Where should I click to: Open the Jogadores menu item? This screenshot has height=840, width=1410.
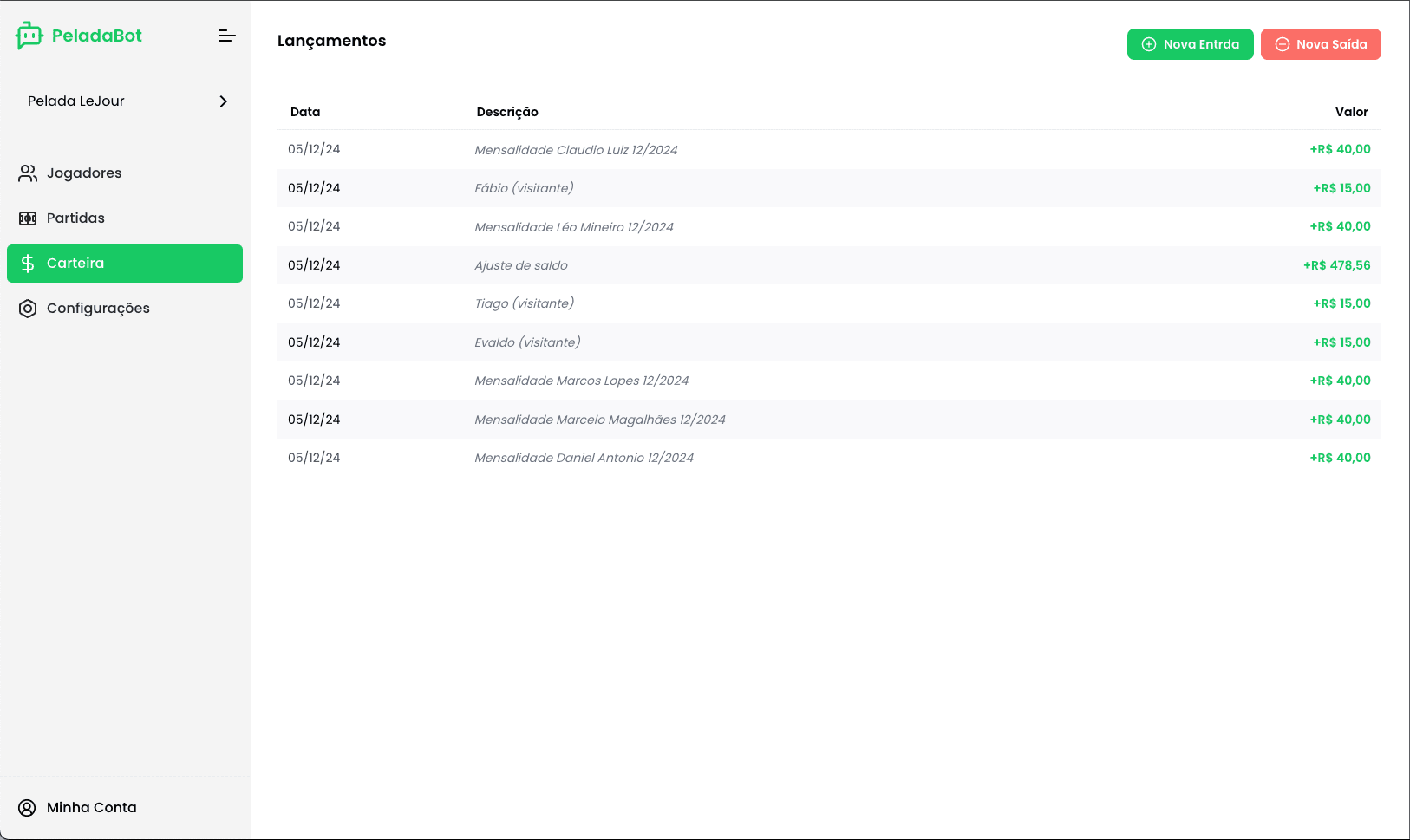[x=84, y=173]
